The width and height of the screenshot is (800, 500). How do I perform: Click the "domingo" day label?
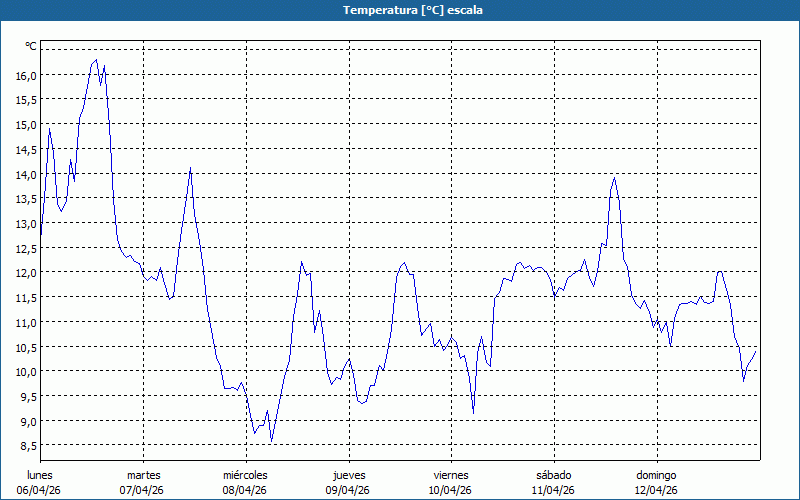(x=657, y=474)
